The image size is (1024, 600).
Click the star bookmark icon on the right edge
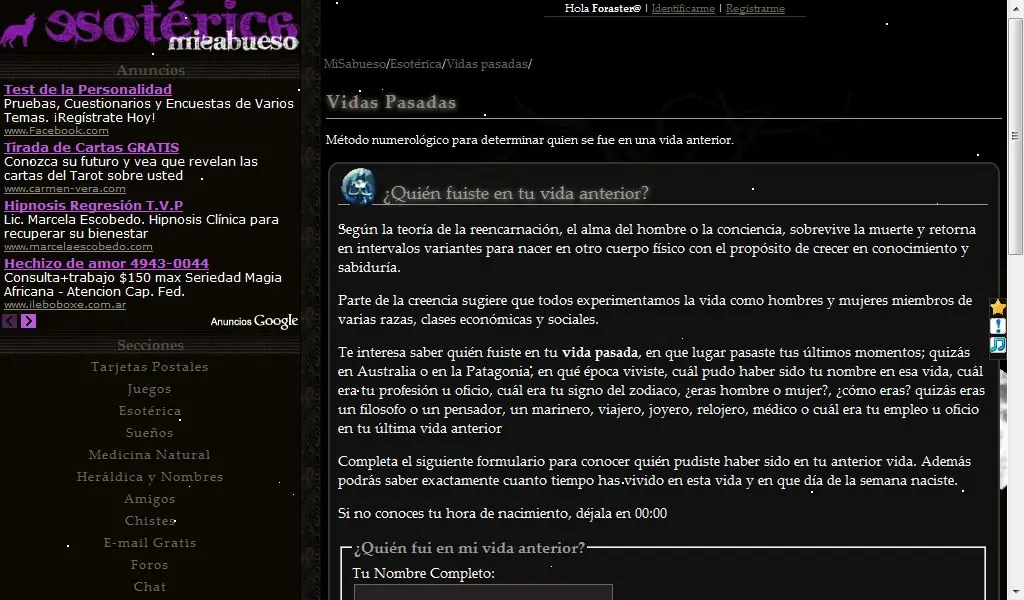tap(997, 307)
